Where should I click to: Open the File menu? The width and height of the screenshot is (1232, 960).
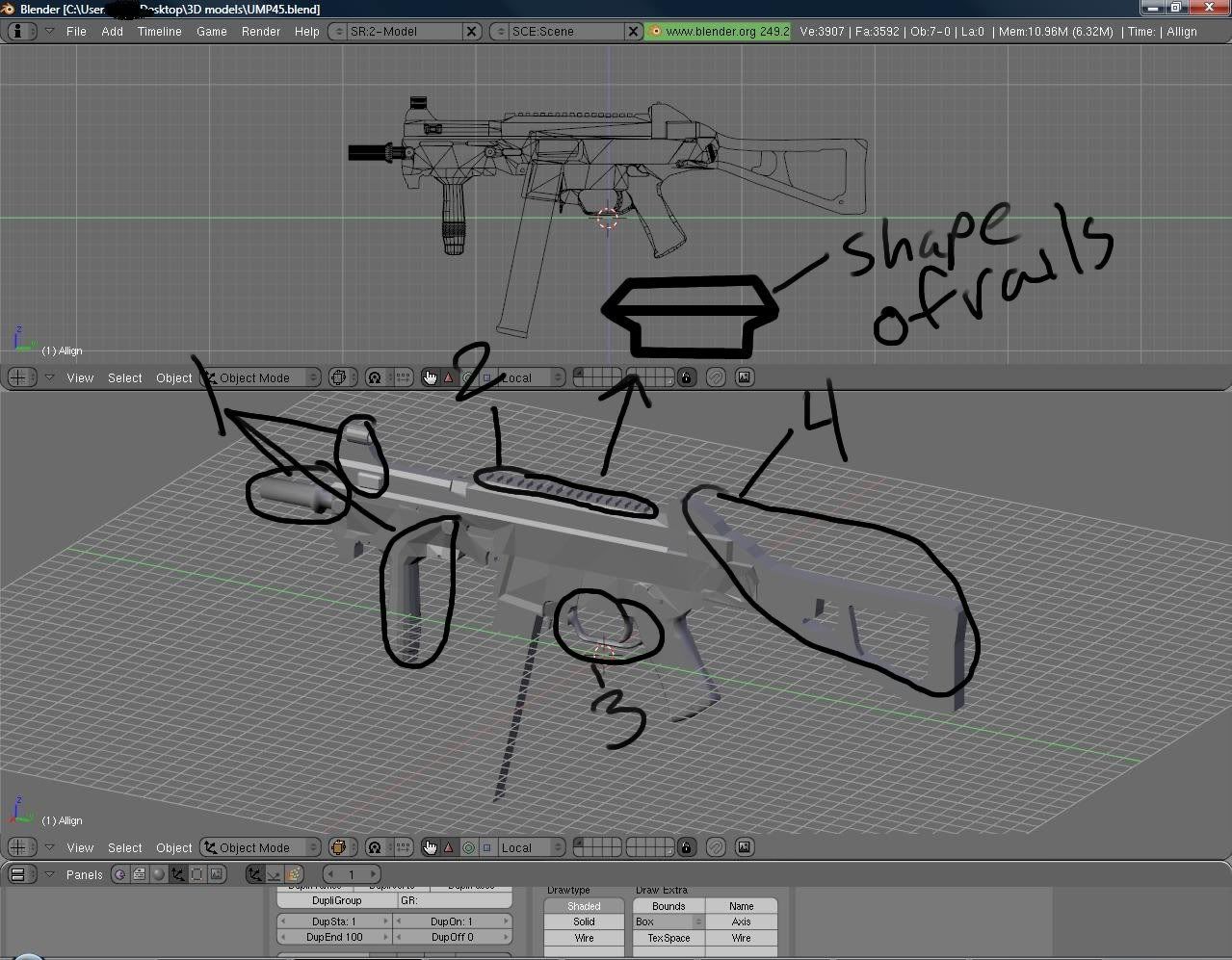click(76, 31)
